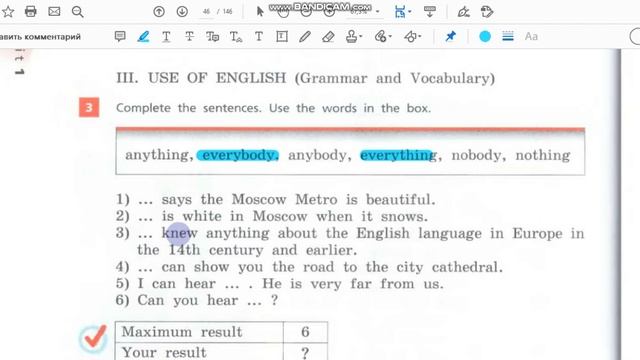Click 'the 14th century and earlier' line

tap(247, 250)
